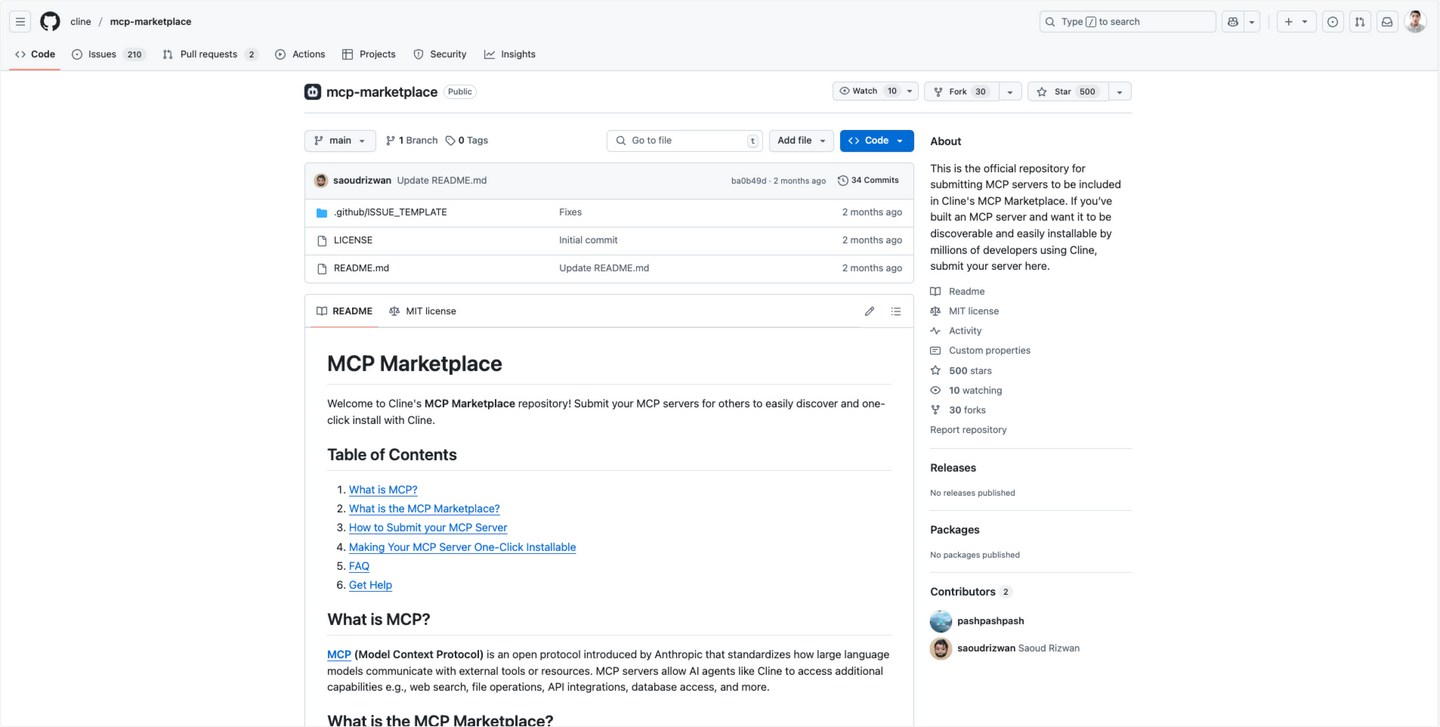Open the green Code clone dropdown
This screenshot has height=727, width=1440.
pyautogui.click(x=877, y=141)
